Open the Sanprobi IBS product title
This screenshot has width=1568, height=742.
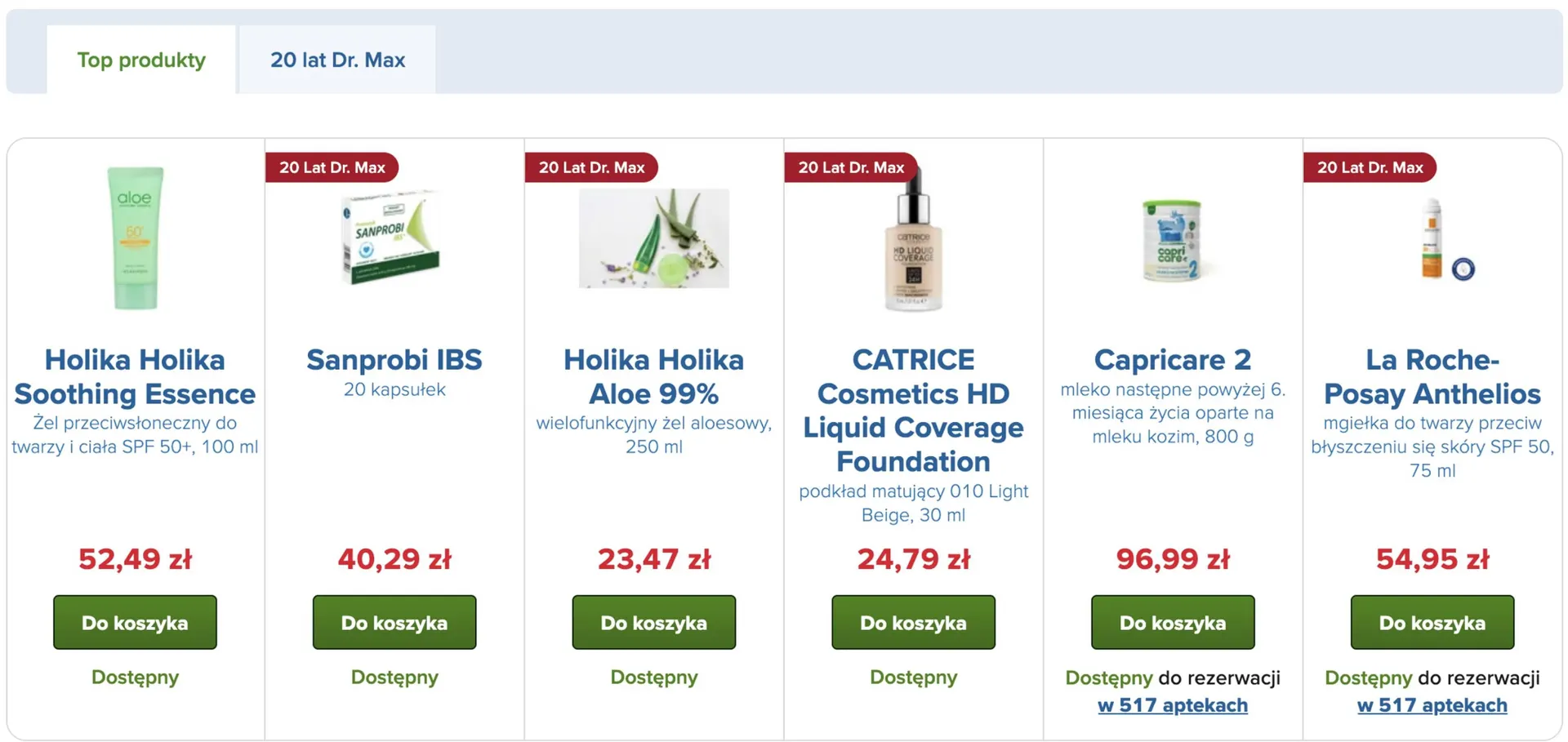pos(394,360)
